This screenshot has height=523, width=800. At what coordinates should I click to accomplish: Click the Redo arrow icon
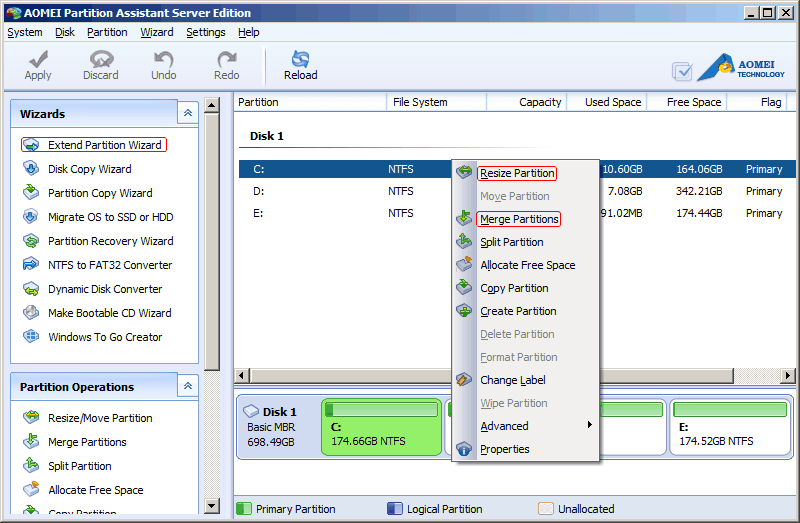point(227,59)
